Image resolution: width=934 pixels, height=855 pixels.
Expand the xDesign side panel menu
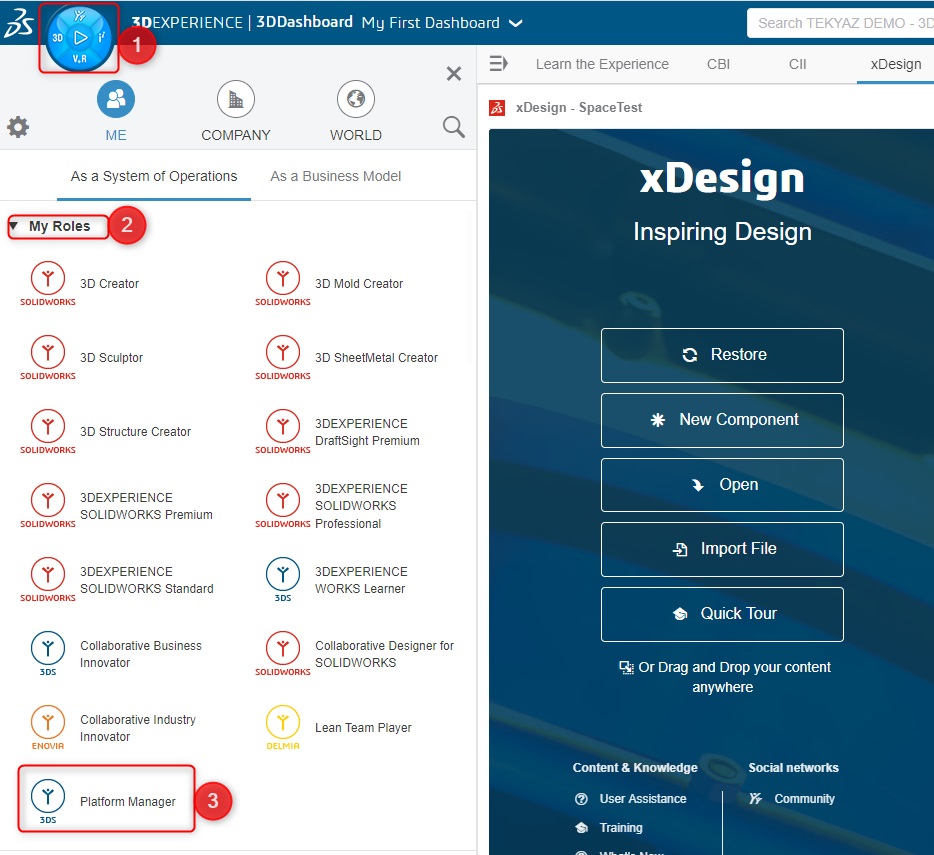point(499,63)
